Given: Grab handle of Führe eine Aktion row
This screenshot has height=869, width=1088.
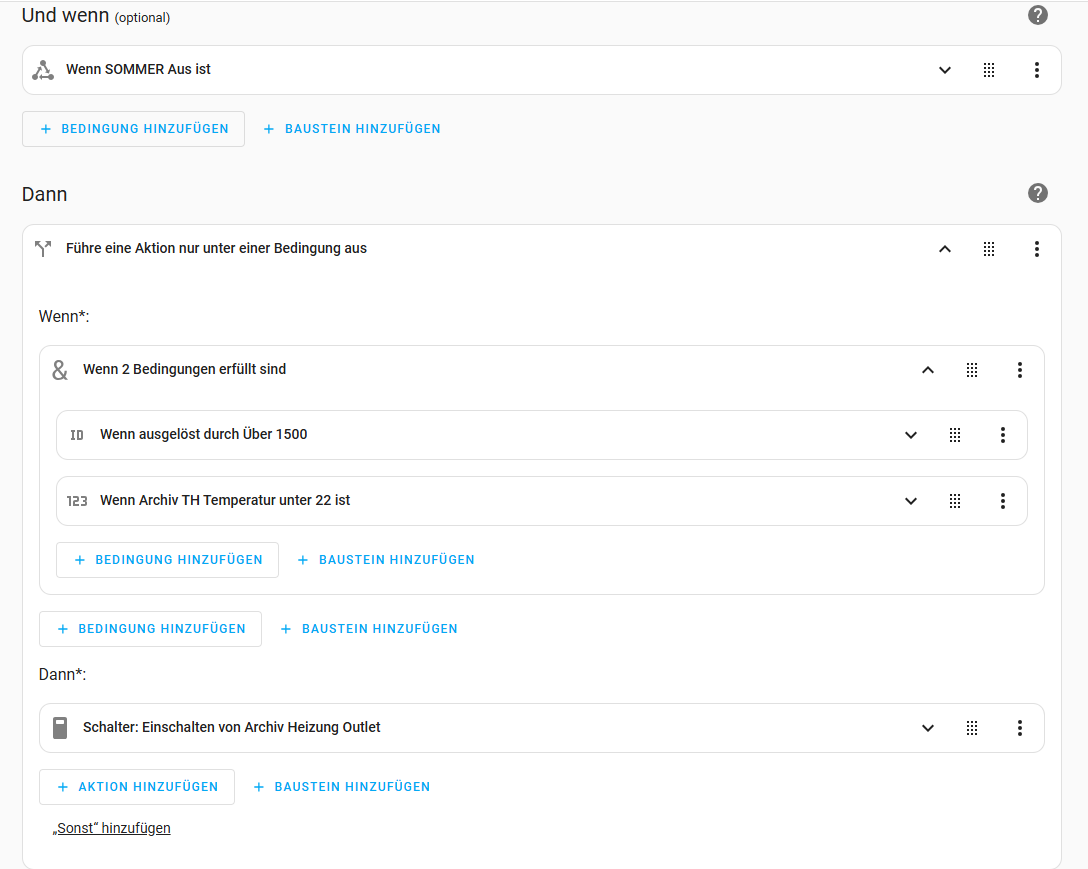Looking at the screenshot, I should [x=989, y=248].
